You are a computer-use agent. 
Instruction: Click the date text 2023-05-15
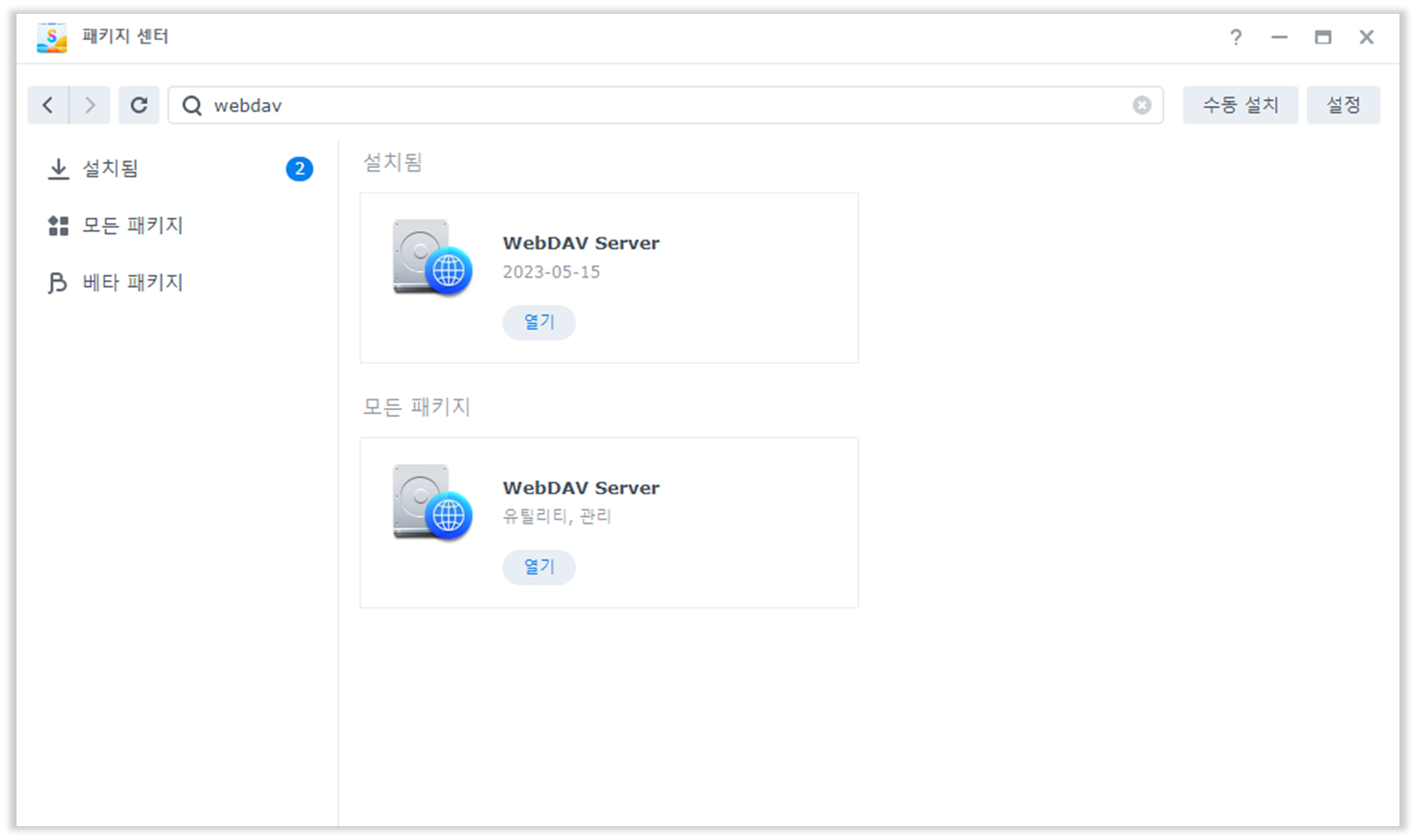(x=551, y=272)
